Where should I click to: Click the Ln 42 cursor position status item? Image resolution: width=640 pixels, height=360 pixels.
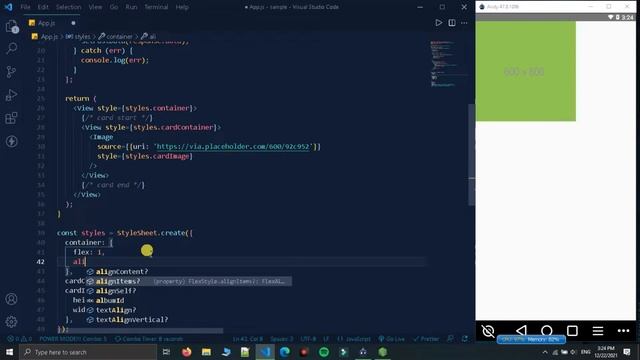pos(247,339)
